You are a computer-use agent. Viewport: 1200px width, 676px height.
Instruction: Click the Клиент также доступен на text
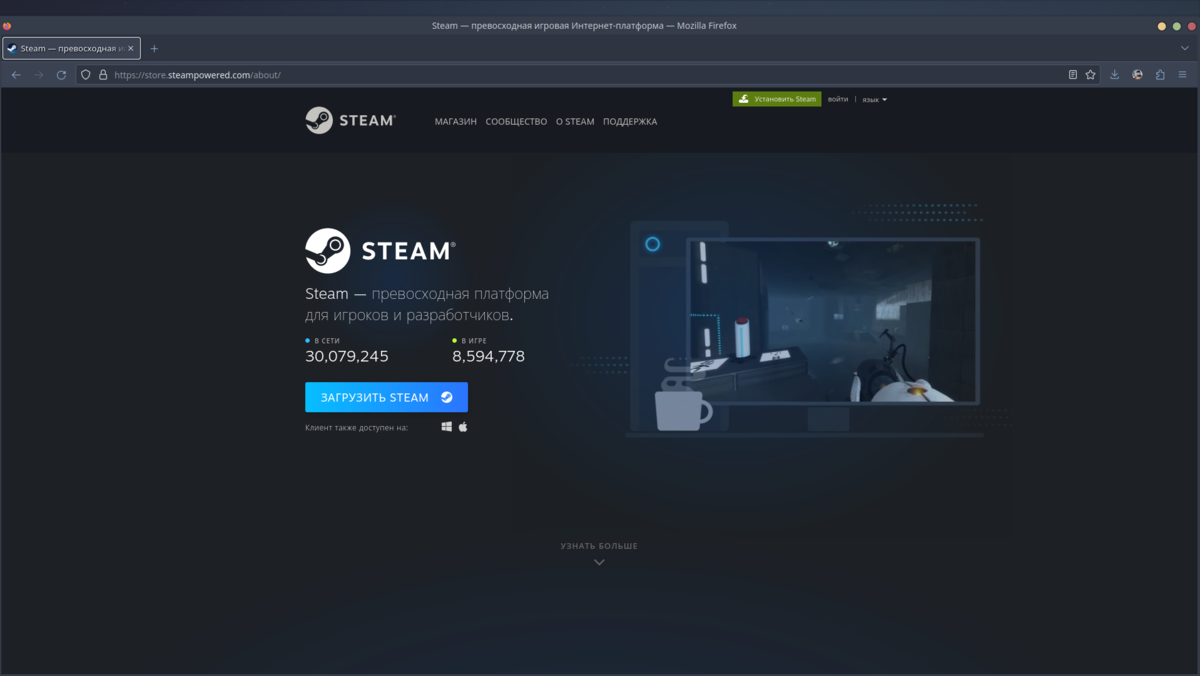[x=356, y=427]
